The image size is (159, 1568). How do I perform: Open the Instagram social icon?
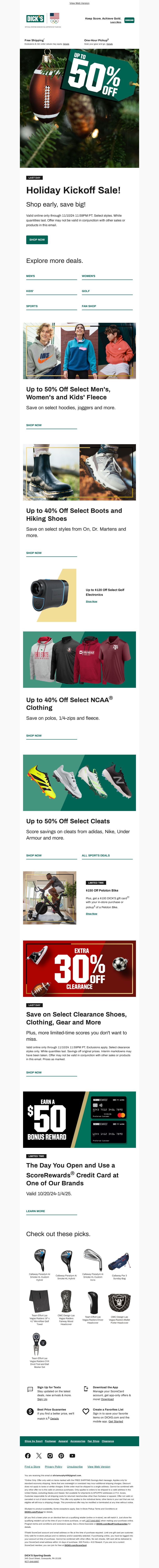(x=50, y=1455)
